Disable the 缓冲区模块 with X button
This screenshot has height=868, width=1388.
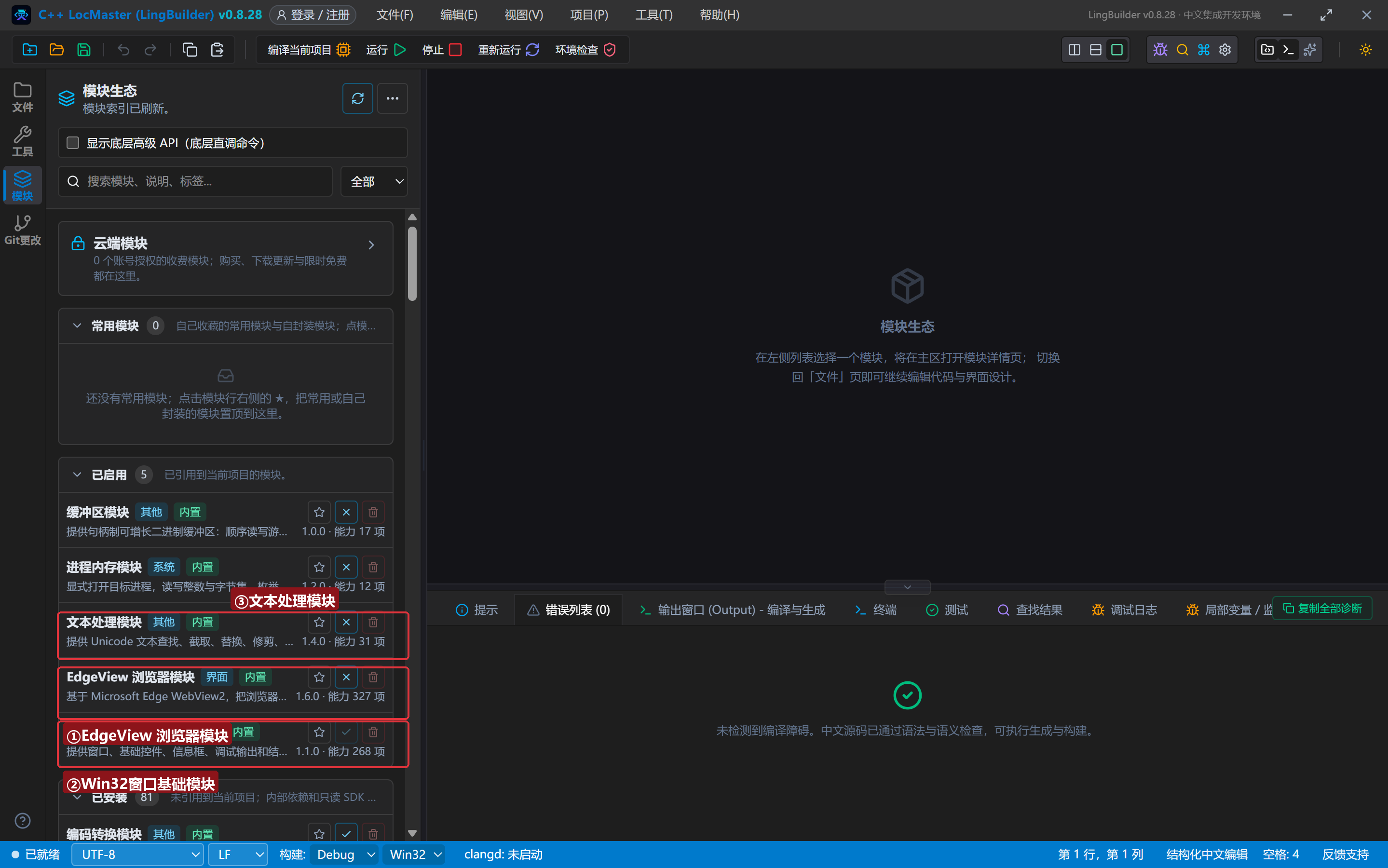[x=346, y=512]
